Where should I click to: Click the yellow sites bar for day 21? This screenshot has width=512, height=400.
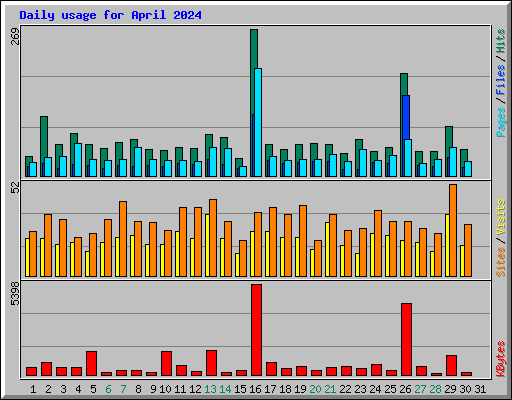click(x=327, y=249)
